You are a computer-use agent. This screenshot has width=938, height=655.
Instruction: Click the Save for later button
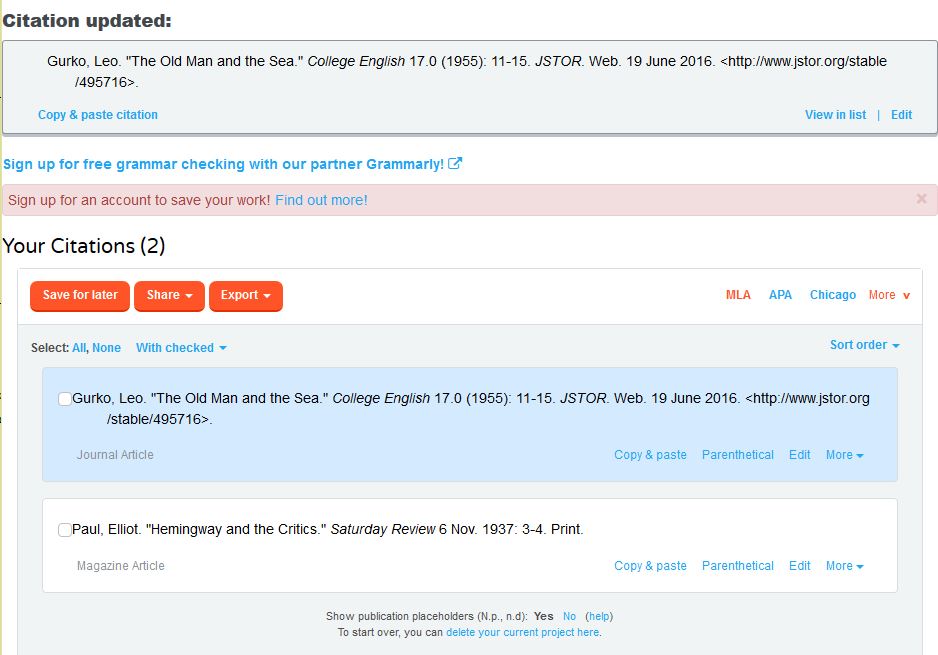(x=80, y=296)
